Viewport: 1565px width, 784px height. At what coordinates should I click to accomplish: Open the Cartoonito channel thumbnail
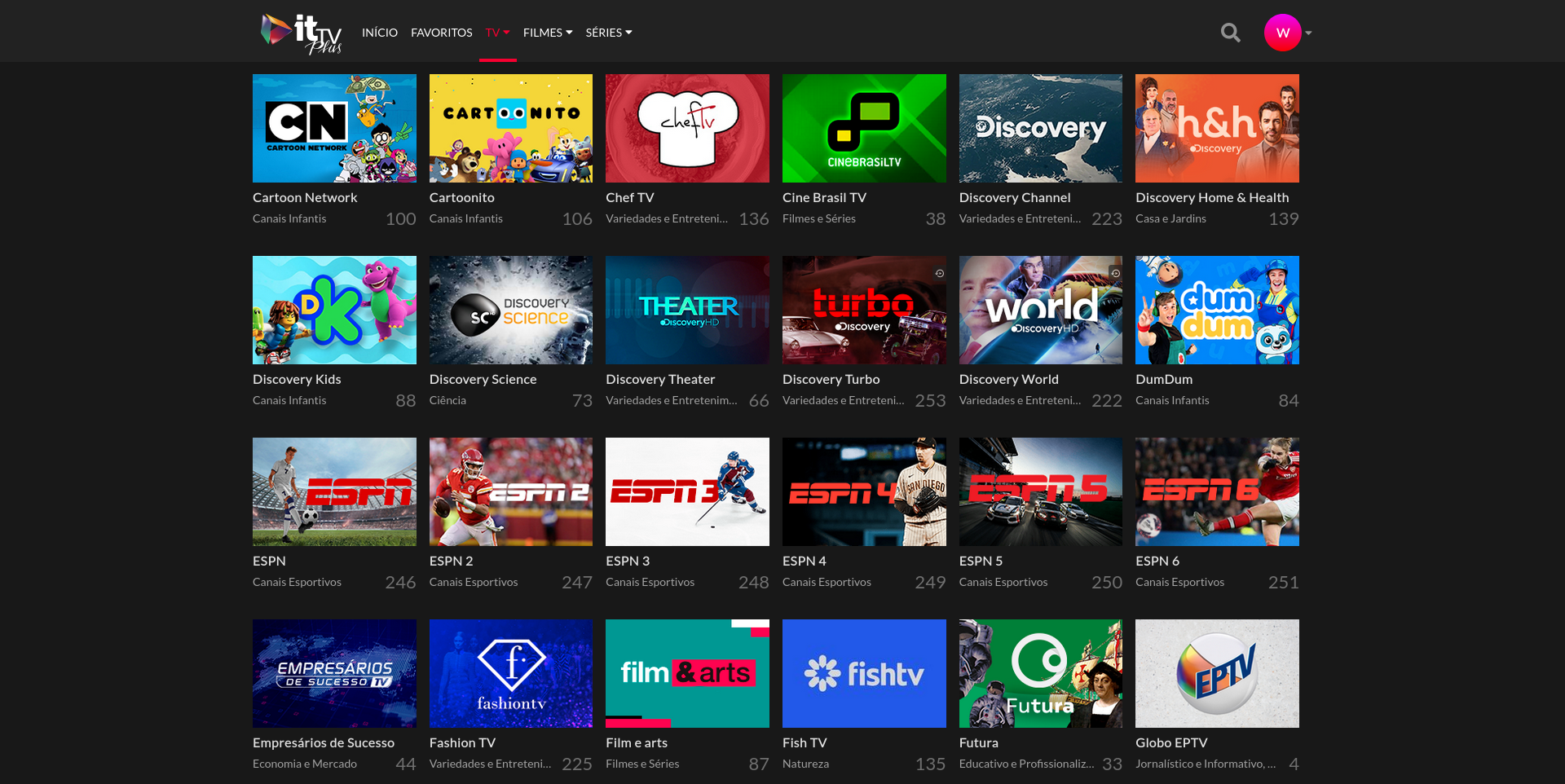coord(511,128)
